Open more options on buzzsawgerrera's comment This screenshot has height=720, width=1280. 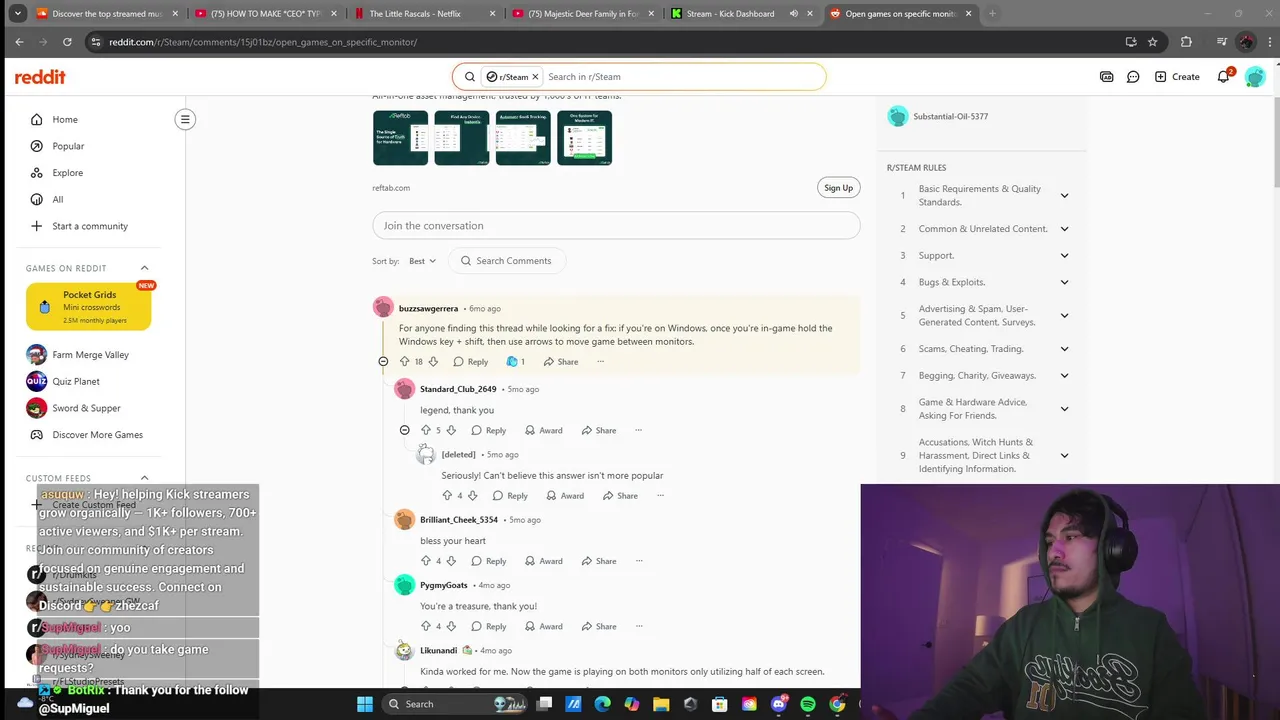point(600,361)
